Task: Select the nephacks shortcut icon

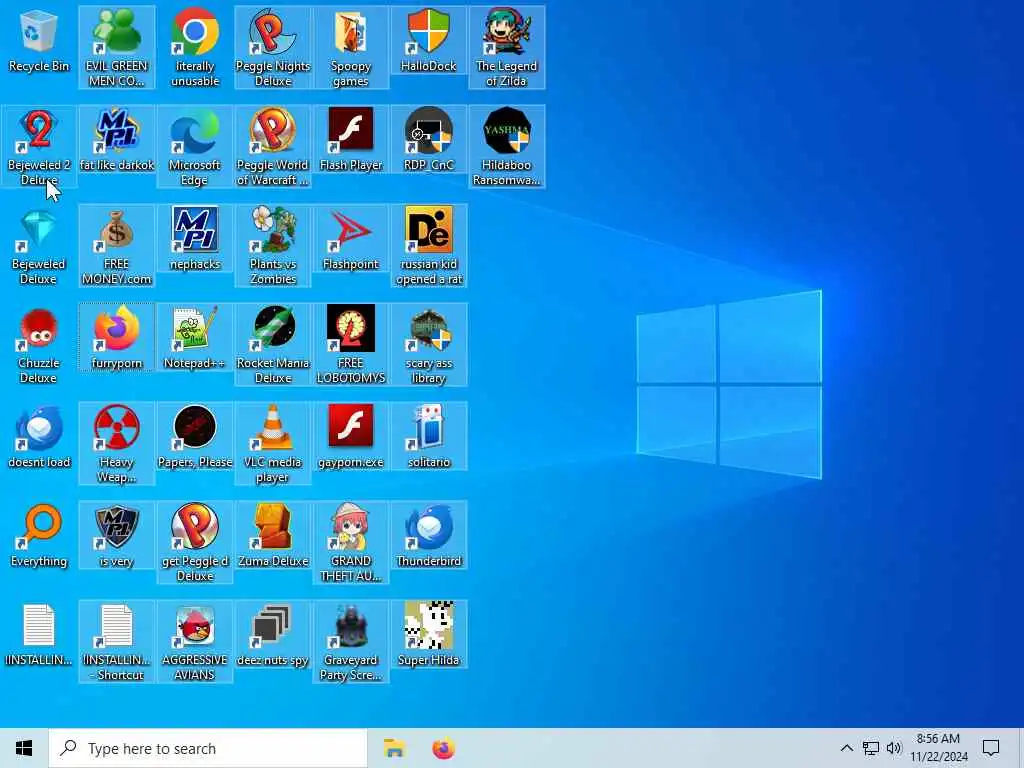Action: point(195,239)
